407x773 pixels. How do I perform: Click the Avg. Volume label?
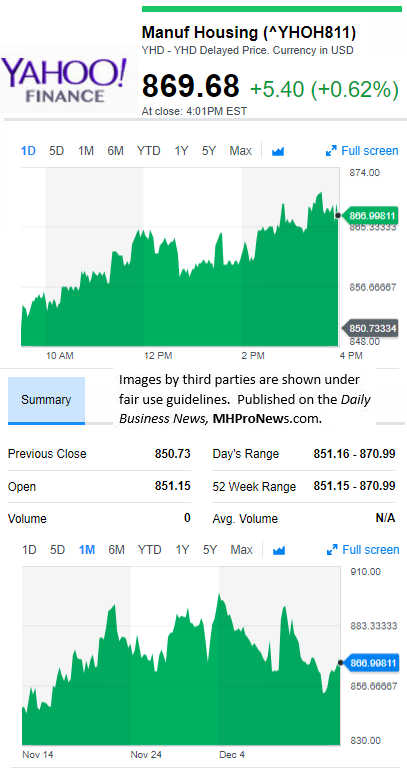click(245, 519)
